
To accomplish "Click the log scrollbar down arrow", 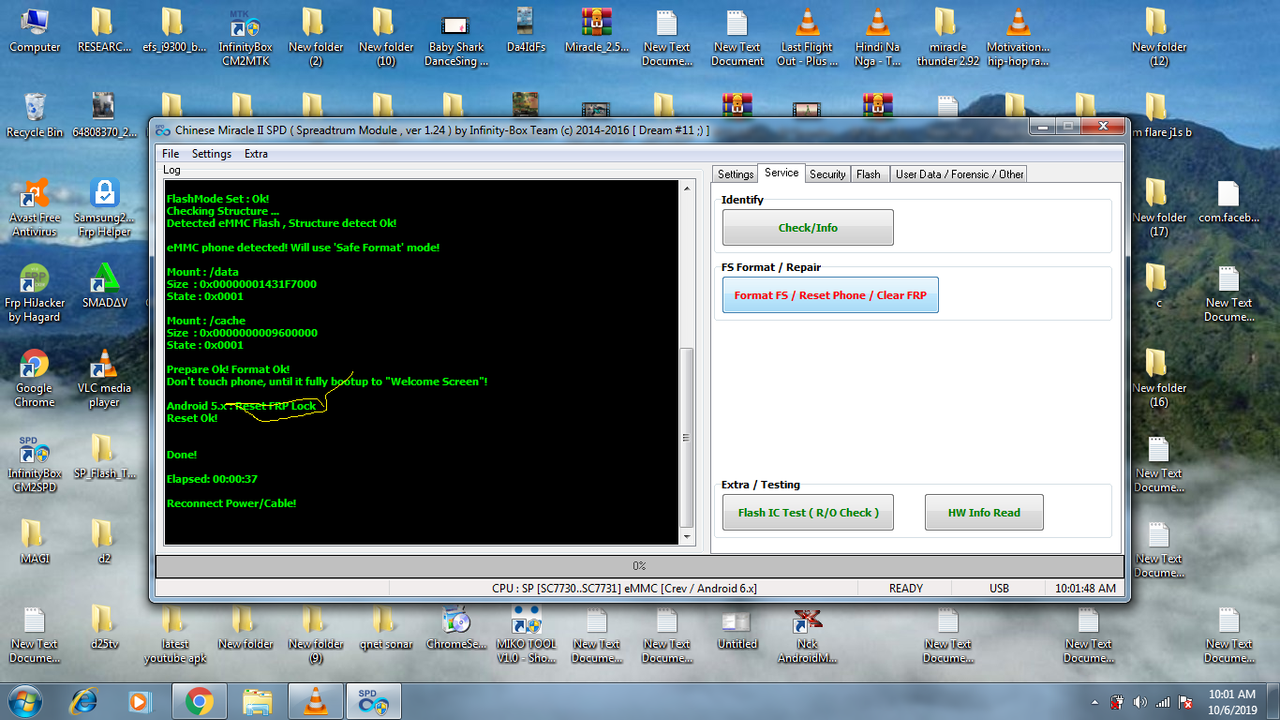I will coord(686,537).
